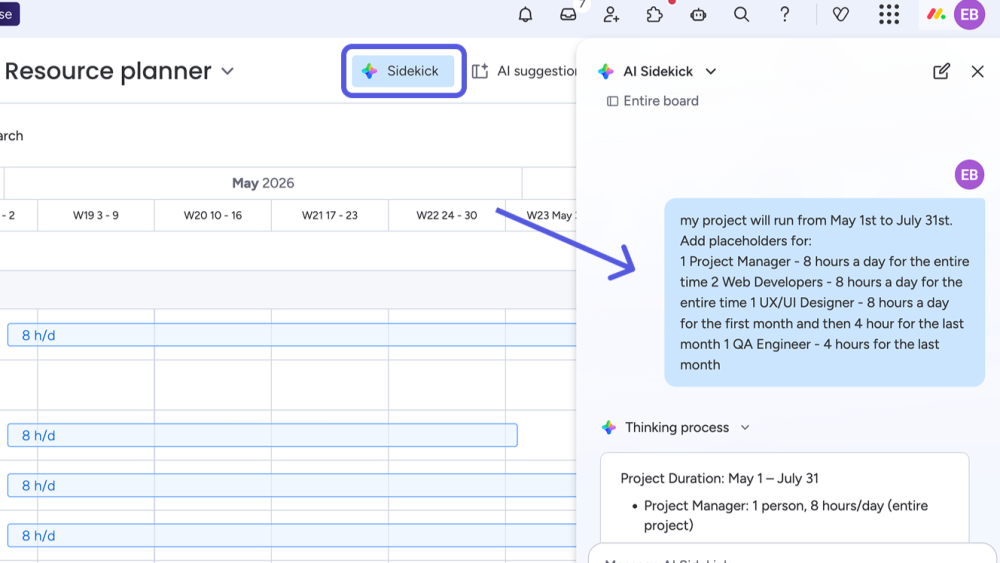Viewport: 1000px width, 563px height.
Task: Open the AI Sidekick mode dropdown
Action: tap(711, 71)
